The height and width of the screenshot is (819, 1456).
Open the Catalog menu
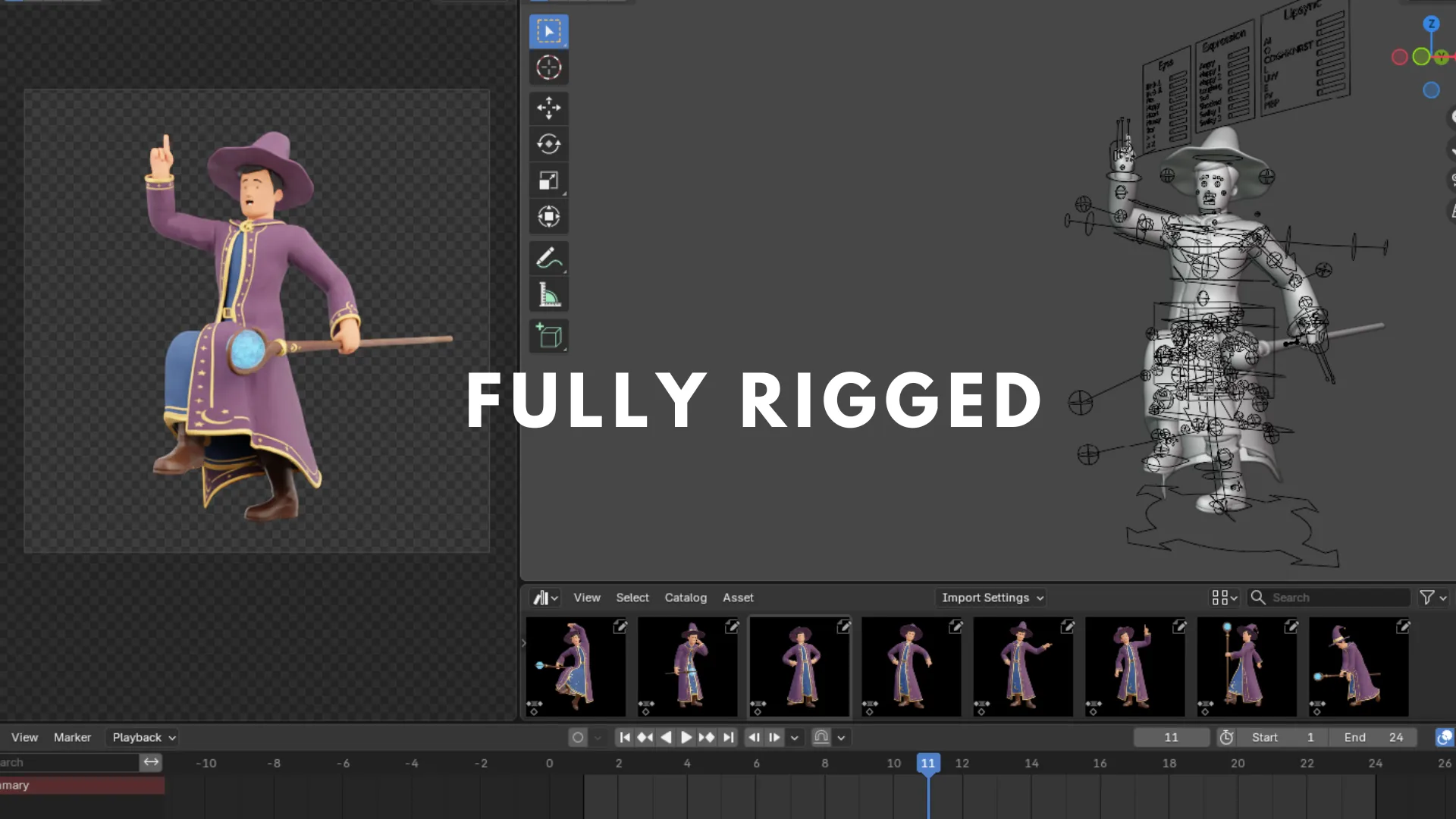click(686, 598)
